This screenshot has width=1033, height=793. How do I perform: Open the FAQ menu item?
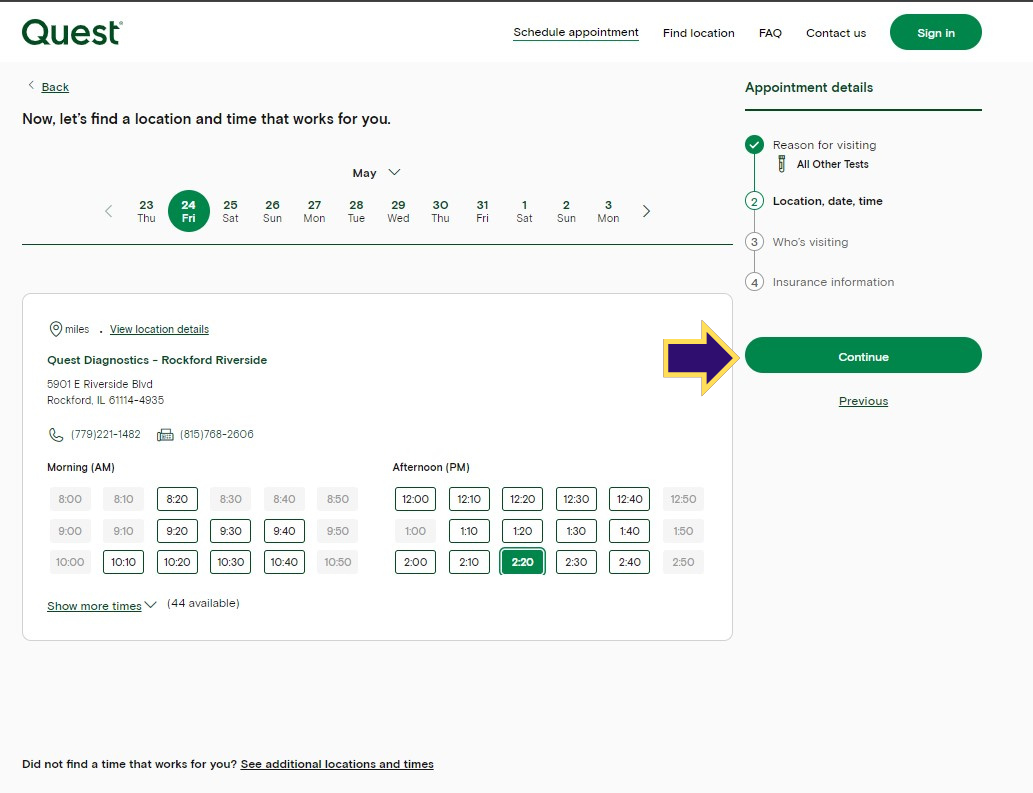coord(770,33)
